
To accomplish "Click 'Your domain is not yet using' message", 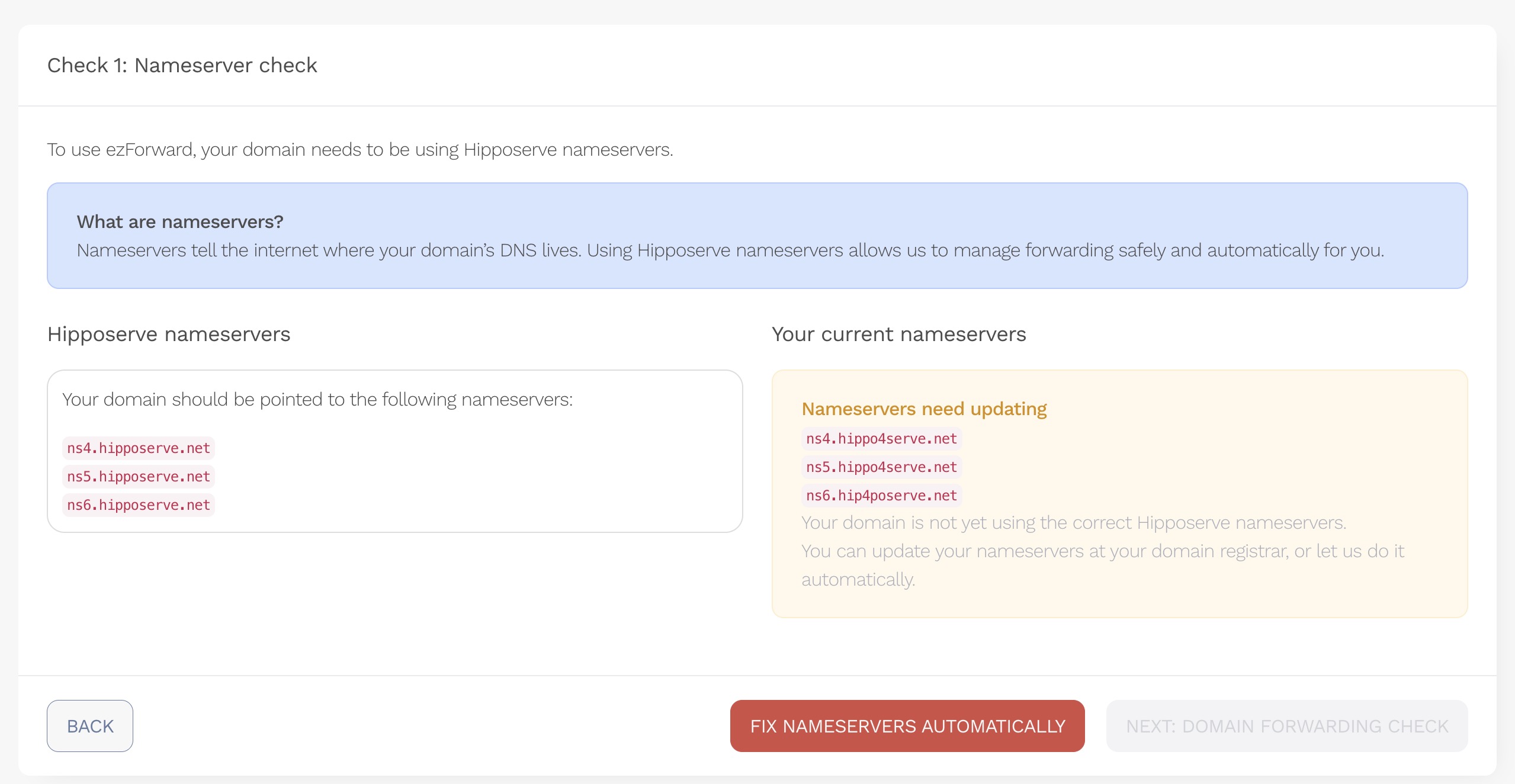I will click(x=1073, y=523).
